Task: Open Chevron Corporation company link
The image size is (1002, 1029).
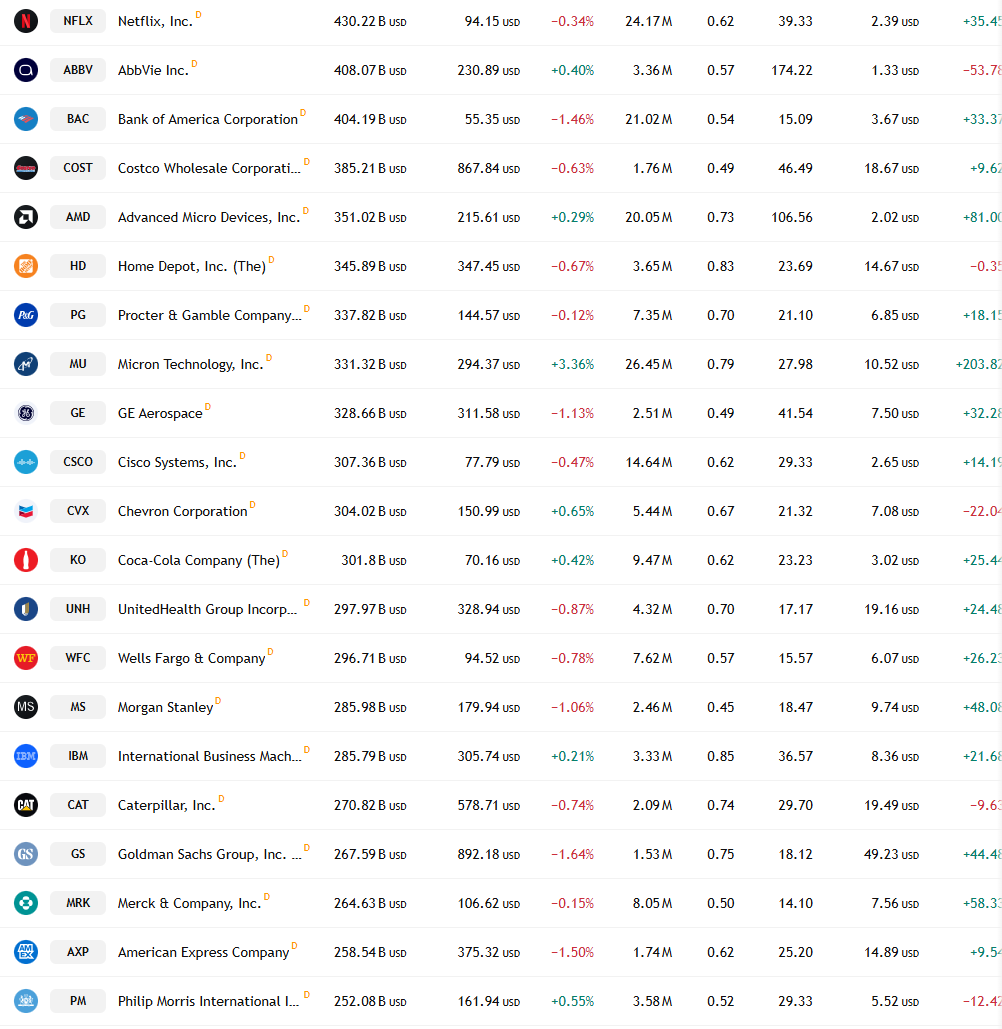Action: tap(182, 511)
